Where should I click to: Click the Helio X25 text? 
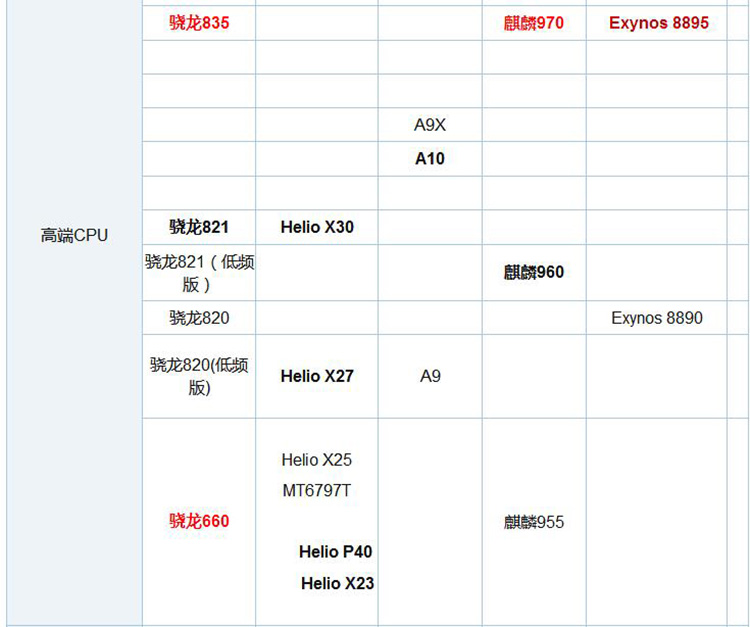click(x=317, y=460)
